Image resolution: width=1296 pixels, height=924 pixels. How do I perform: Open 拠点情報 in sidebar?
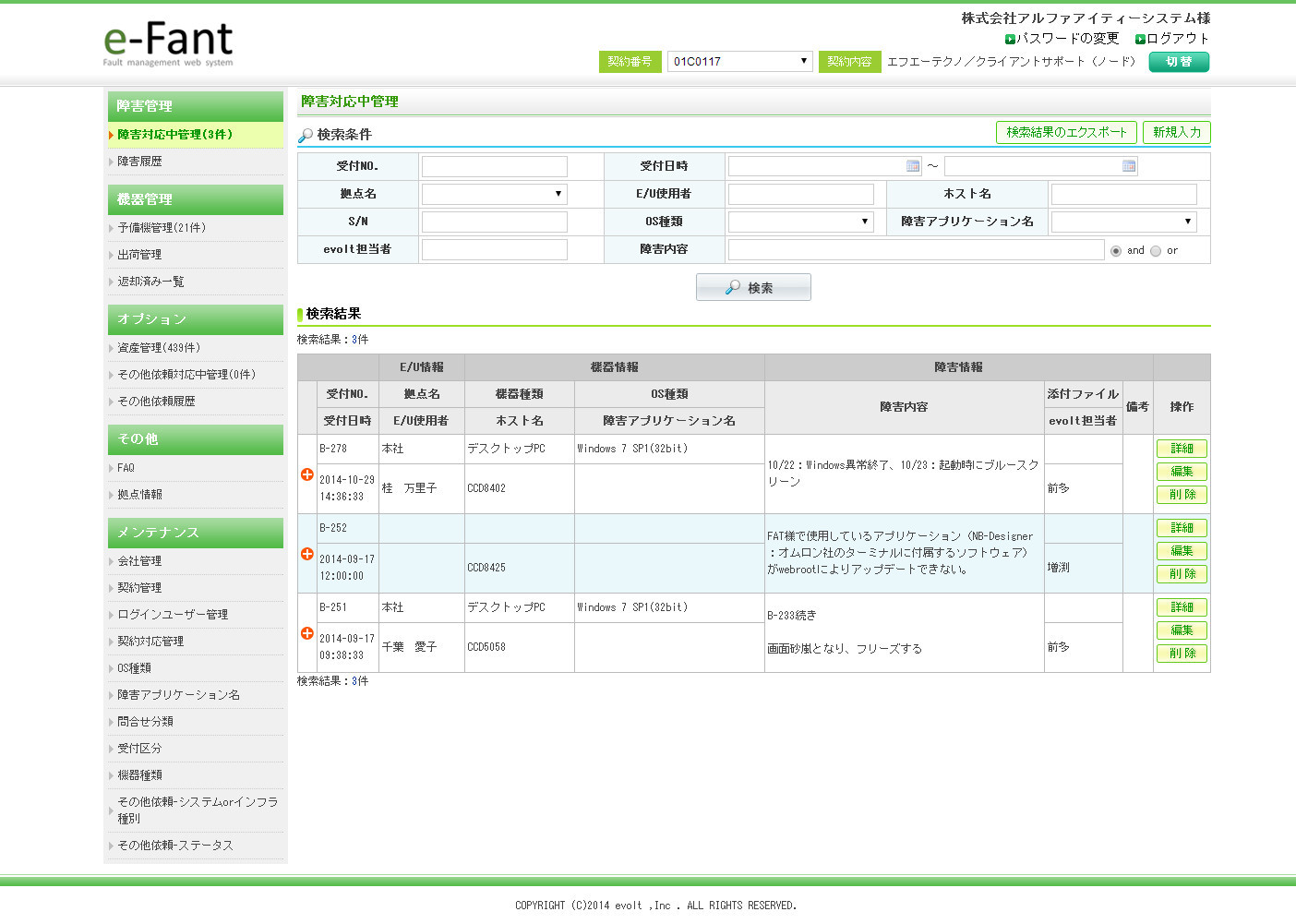(139, 495)
